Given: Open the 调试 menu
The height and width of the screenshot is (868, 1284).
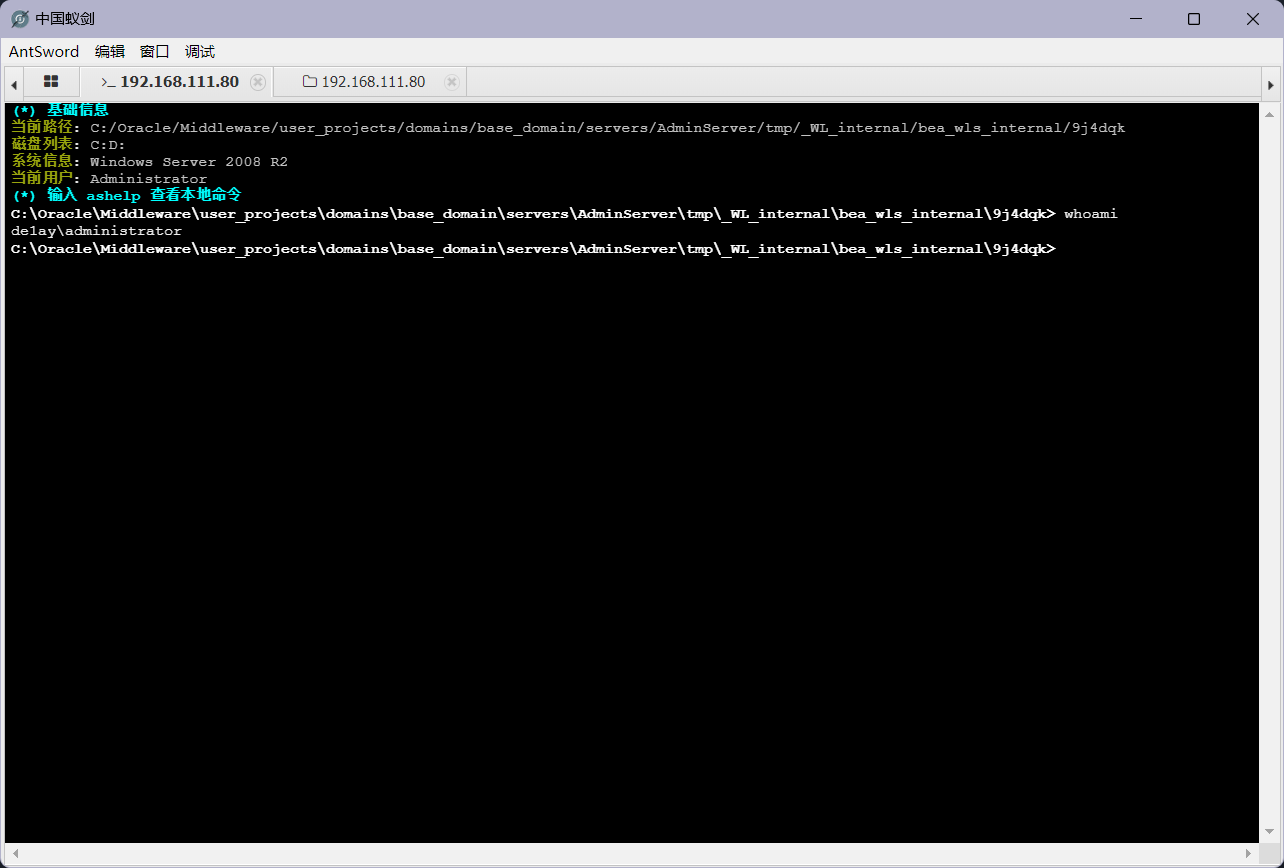Looking at the screenshot, I should [x=200, y=51].
